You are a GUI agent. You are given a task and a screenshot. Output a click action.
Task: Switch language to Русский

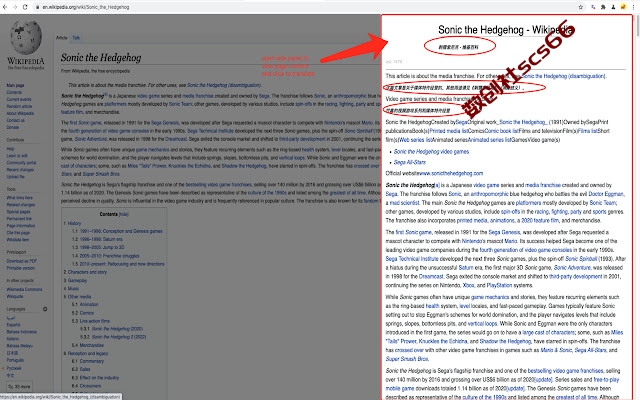(14, 368)
